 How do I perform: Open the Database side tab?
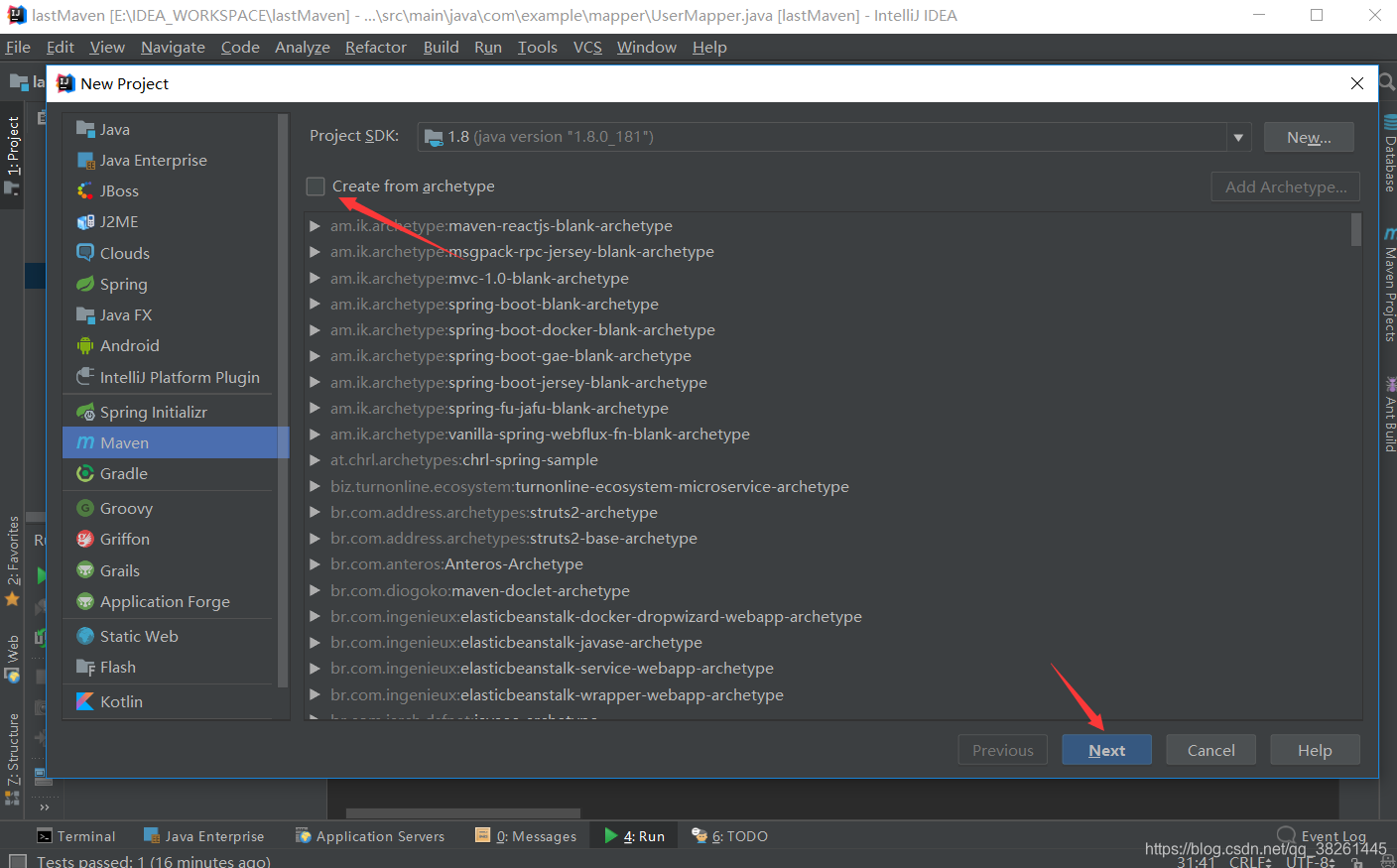(x=1389, y=155)
